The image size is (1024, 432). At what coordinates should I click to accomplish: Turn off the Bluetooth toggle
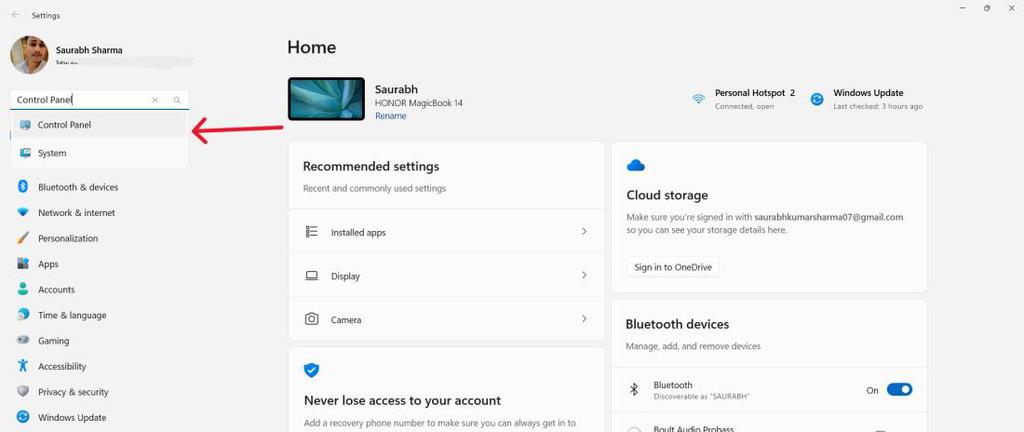tap(899, 390)
